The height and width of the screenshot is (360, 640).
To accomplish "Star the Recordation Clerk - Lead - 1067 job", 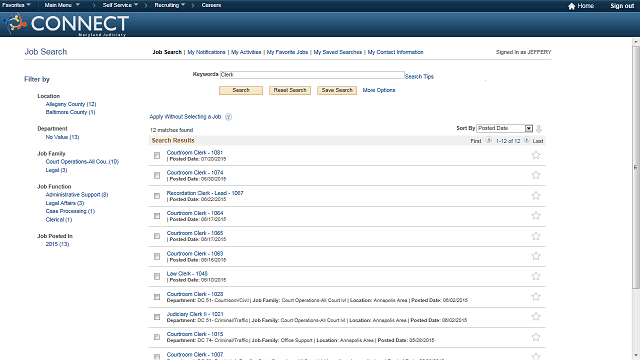I will click(536, 196).
